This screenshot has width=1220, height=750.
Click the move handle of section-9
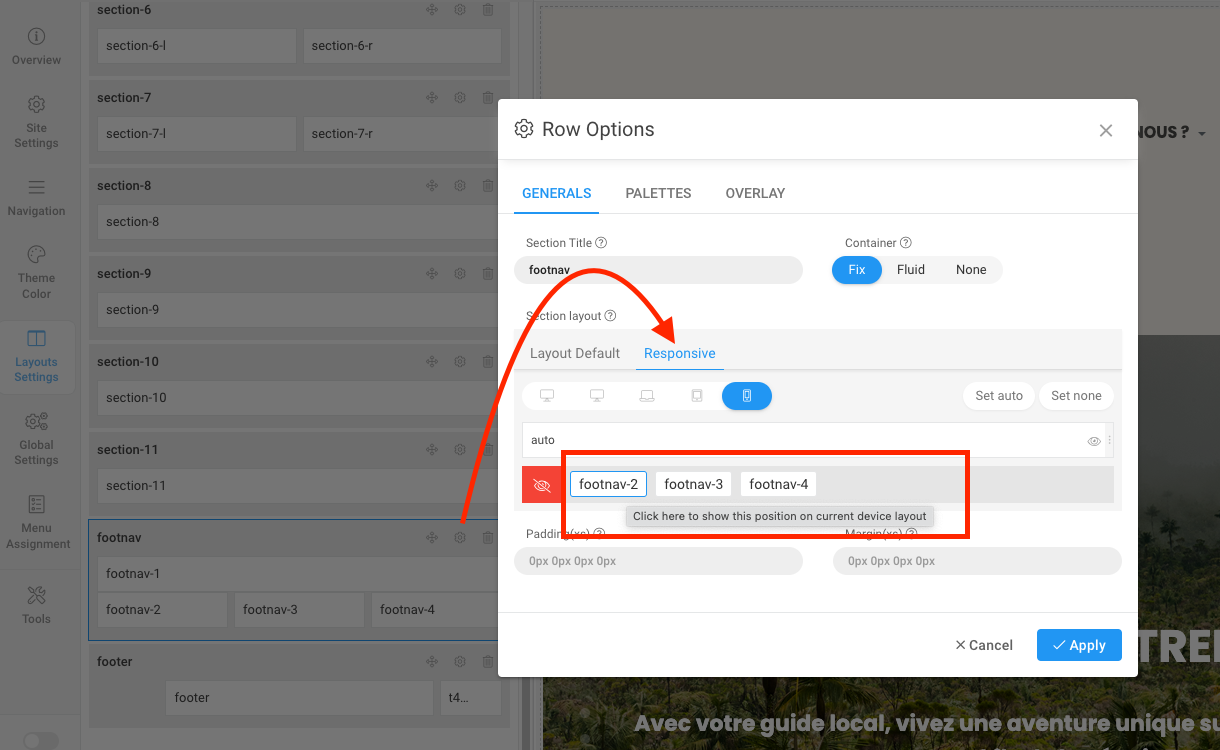coord(432,274)
